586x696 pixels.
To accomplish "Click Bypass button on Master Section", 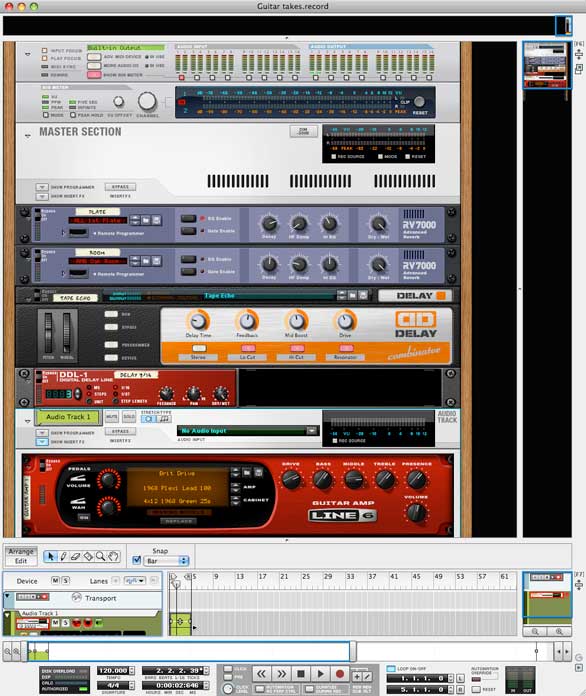I will point(120,187).
